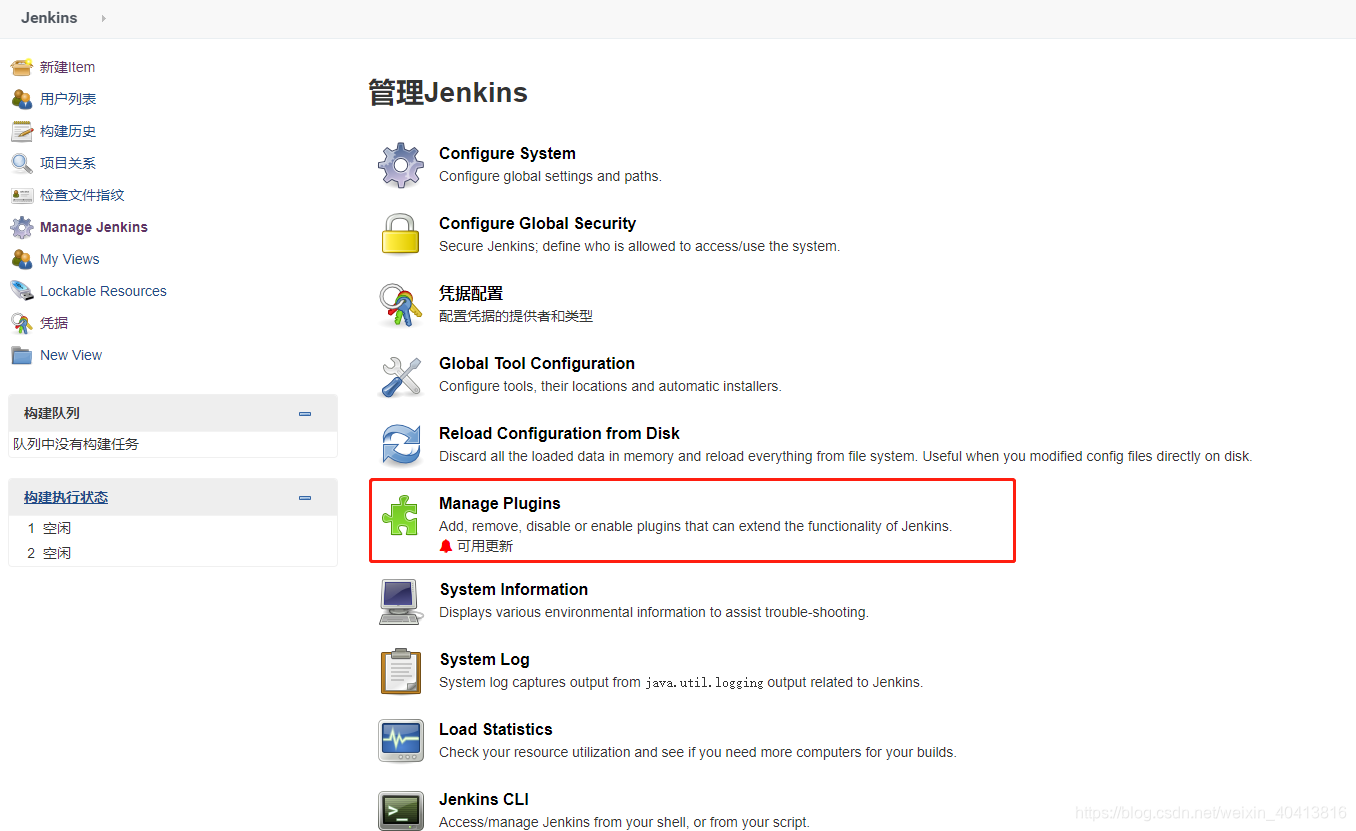Click the 用户列表 people icon

tap(22, 99)
